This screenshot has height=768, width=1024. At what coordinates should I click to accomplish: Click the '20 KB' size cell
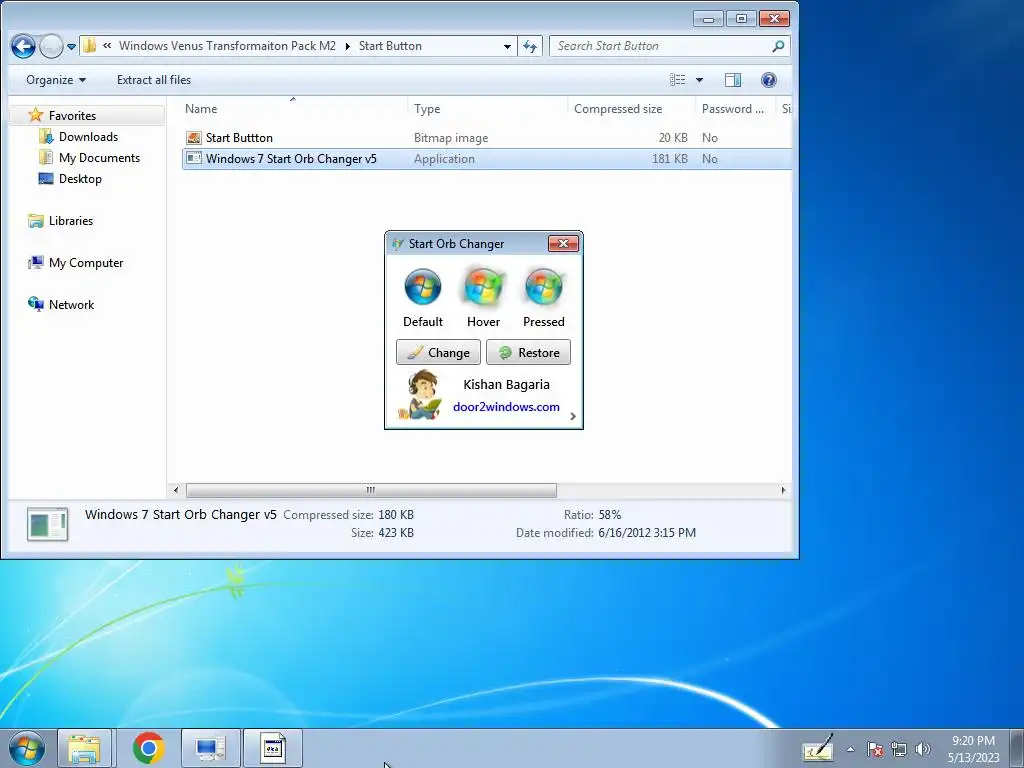pos(673,138)
